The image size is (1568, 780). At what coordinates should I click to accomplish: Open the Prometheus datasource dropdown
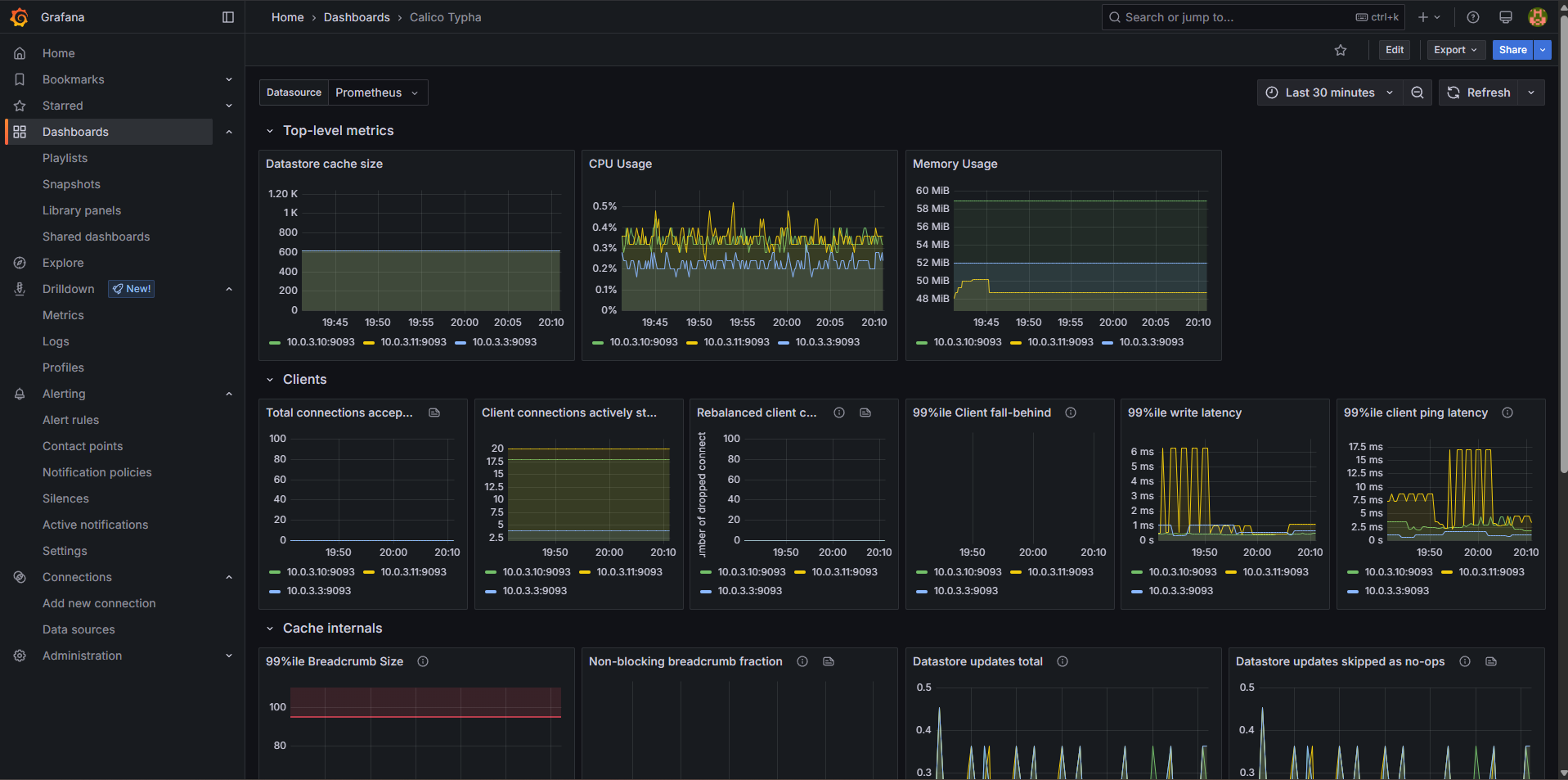click(376, 92)
